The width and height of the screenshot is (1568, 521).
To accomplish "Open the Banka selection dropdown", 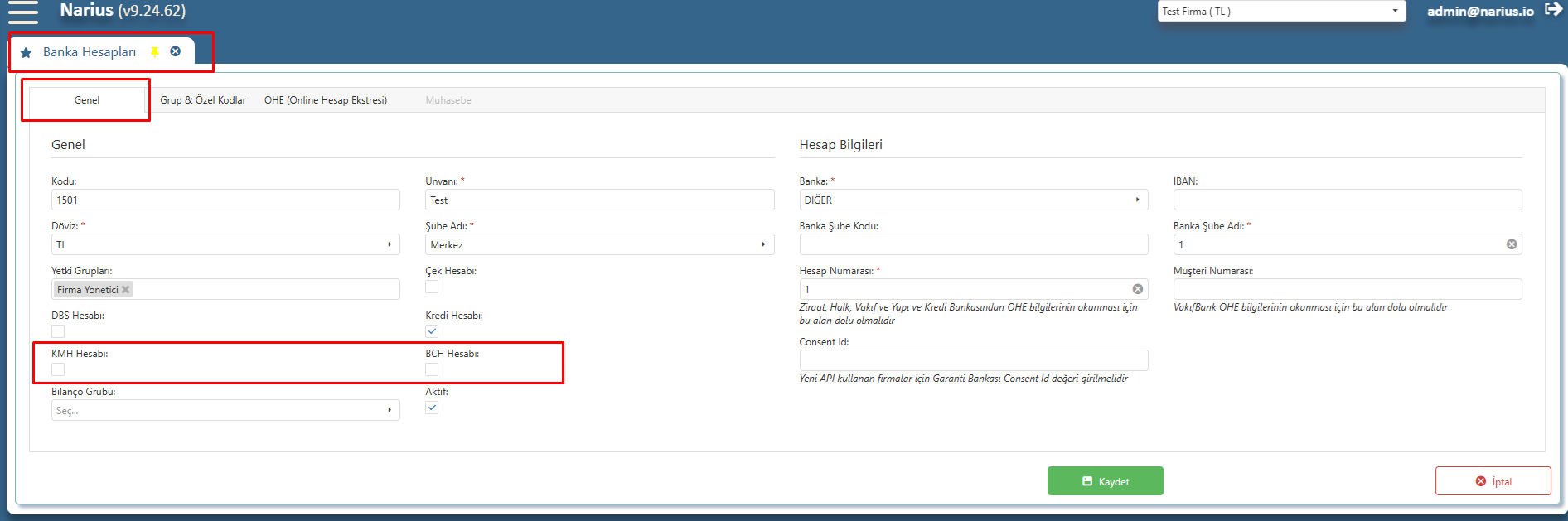I will 974,200.
